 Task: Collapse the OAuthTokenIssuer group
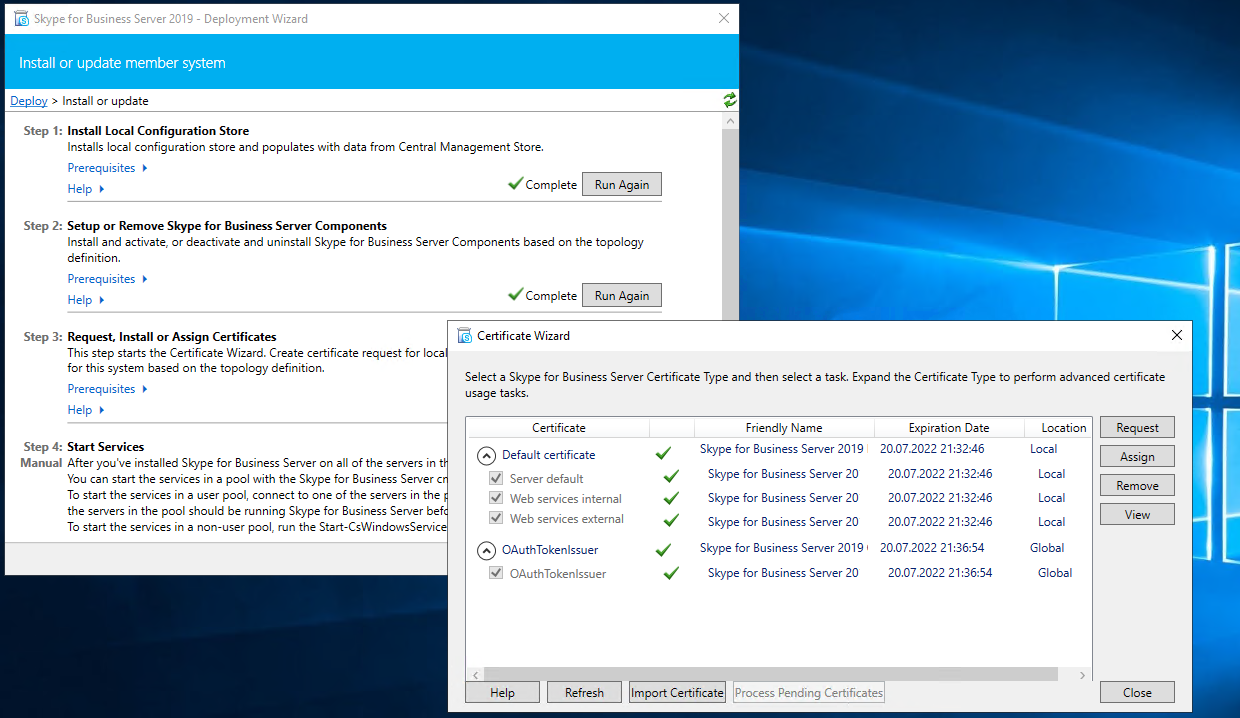[486, 550]
